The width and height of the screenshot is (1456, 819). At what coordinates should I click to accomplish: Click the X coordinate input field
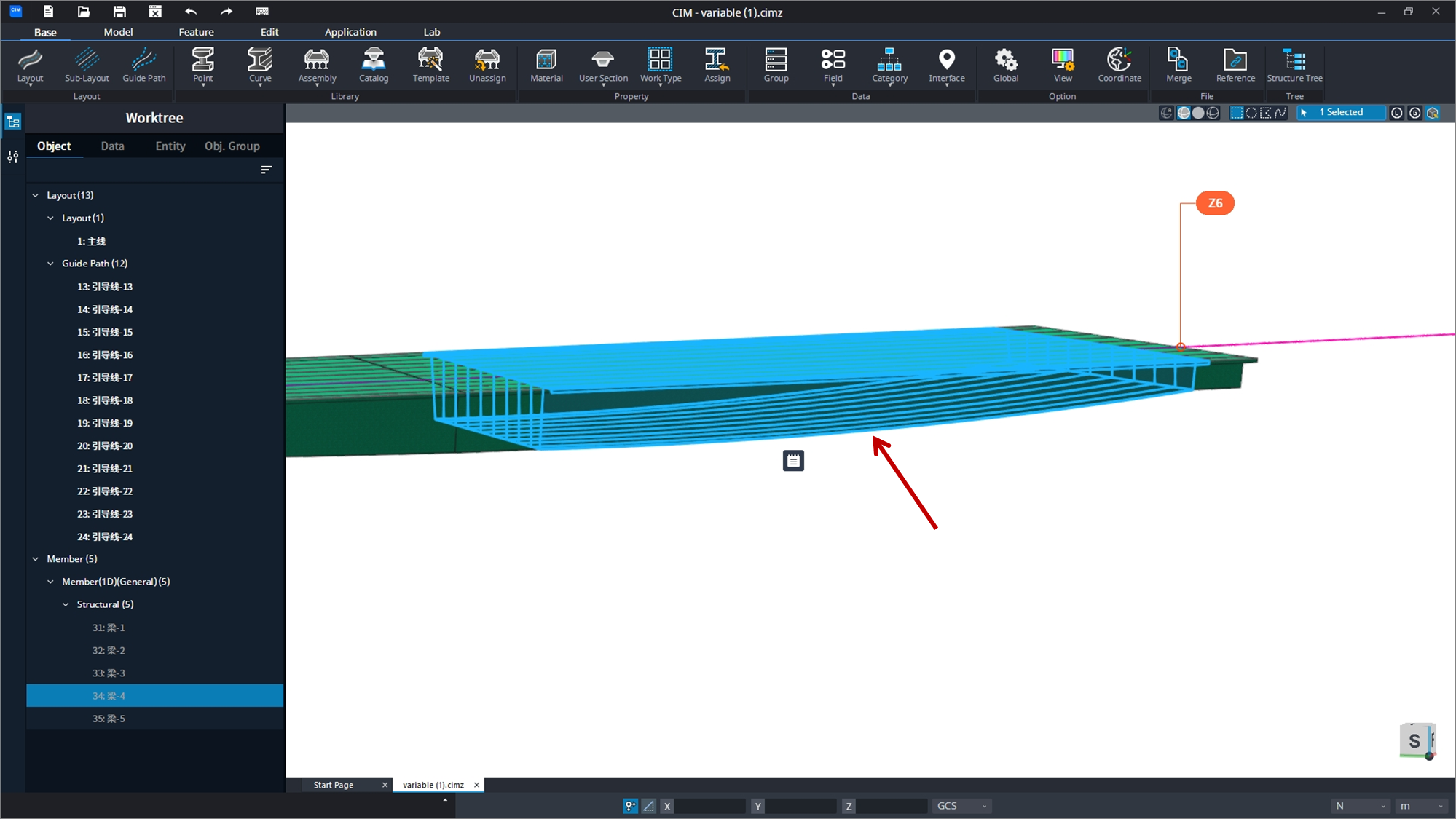pyautogui.click(x=709, y=806)
